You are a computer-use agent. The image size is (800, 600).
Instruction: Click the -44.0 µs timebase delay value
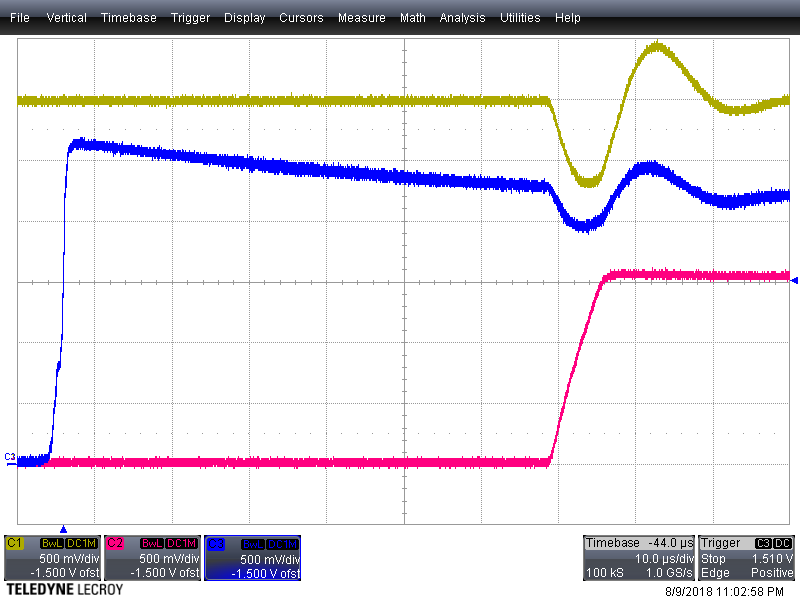pyautogui.click(x=670, y=543)
